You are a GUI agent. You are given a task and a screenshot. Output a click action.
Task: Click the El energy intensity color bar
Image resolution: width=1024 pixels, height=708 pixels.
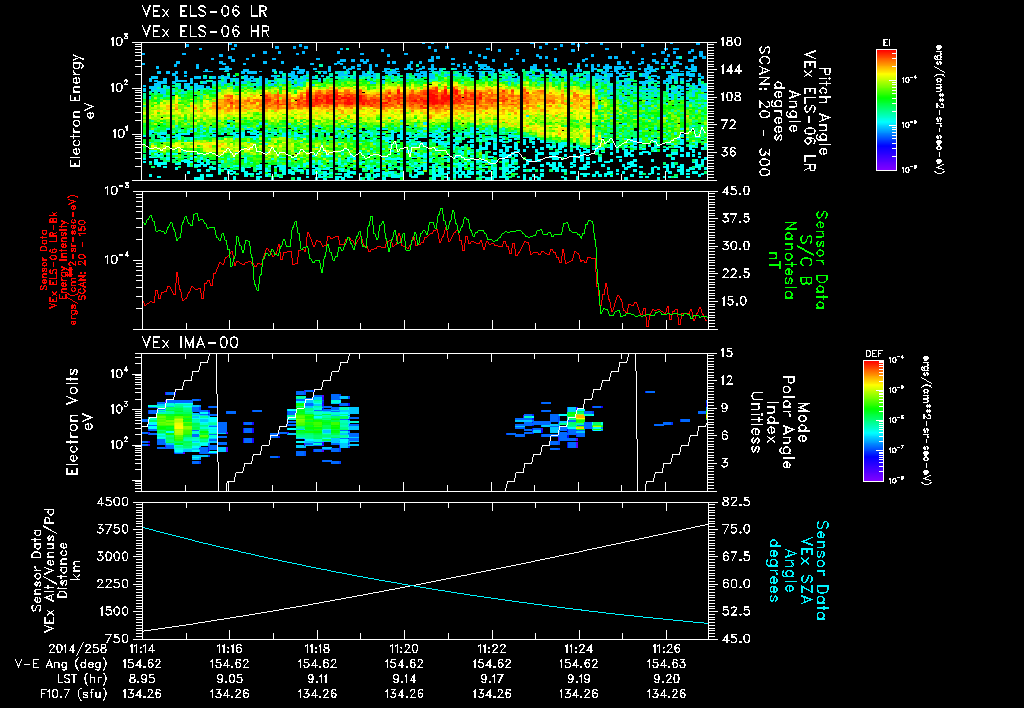pyautogui.click(x=886, y=110)
